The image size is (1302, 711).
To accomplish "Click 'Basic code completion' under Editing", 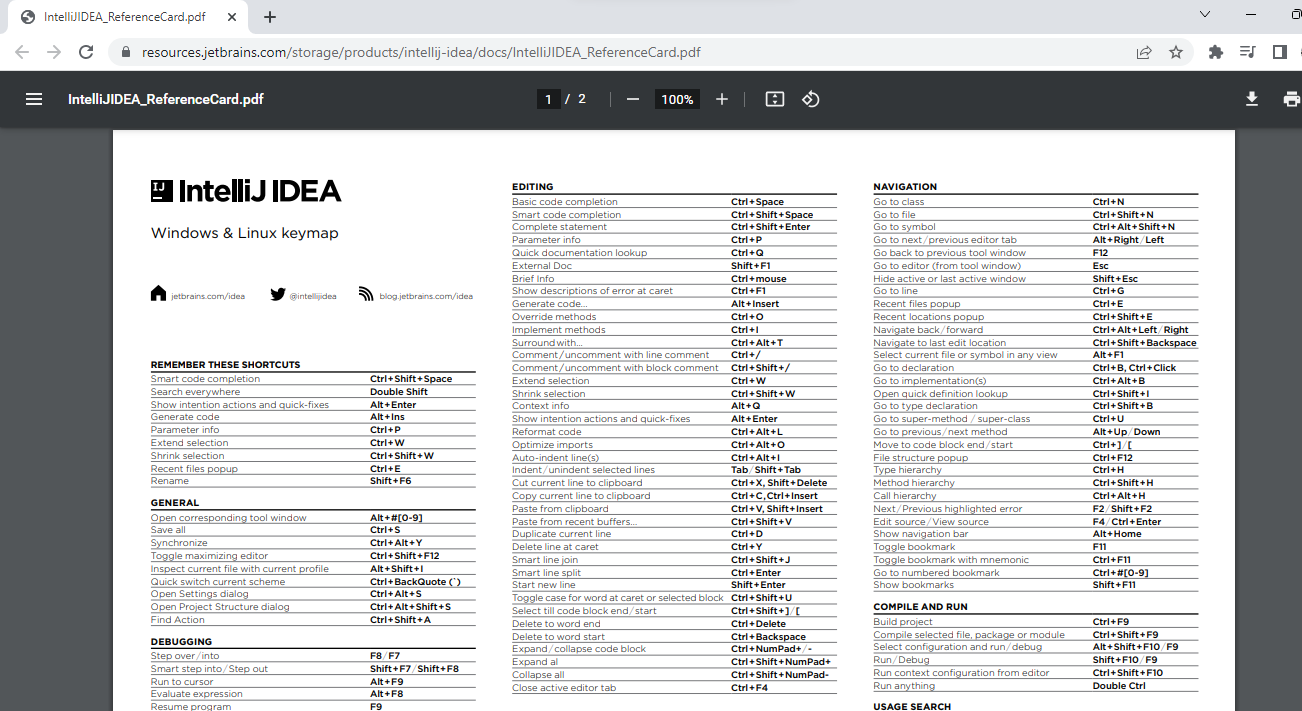I will [x=565, y=202].
